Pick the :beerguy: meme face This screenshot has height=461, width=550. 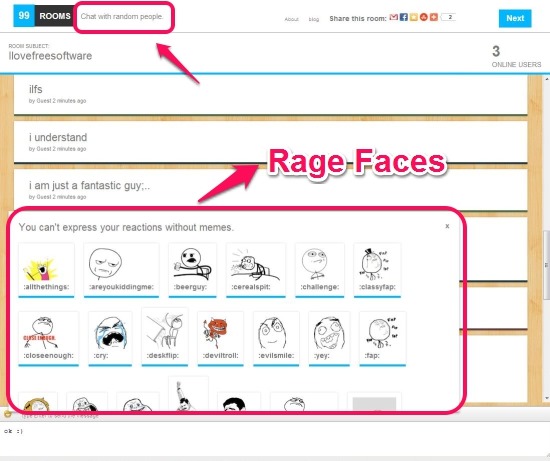pyautogui.click(x=192, y=270)
